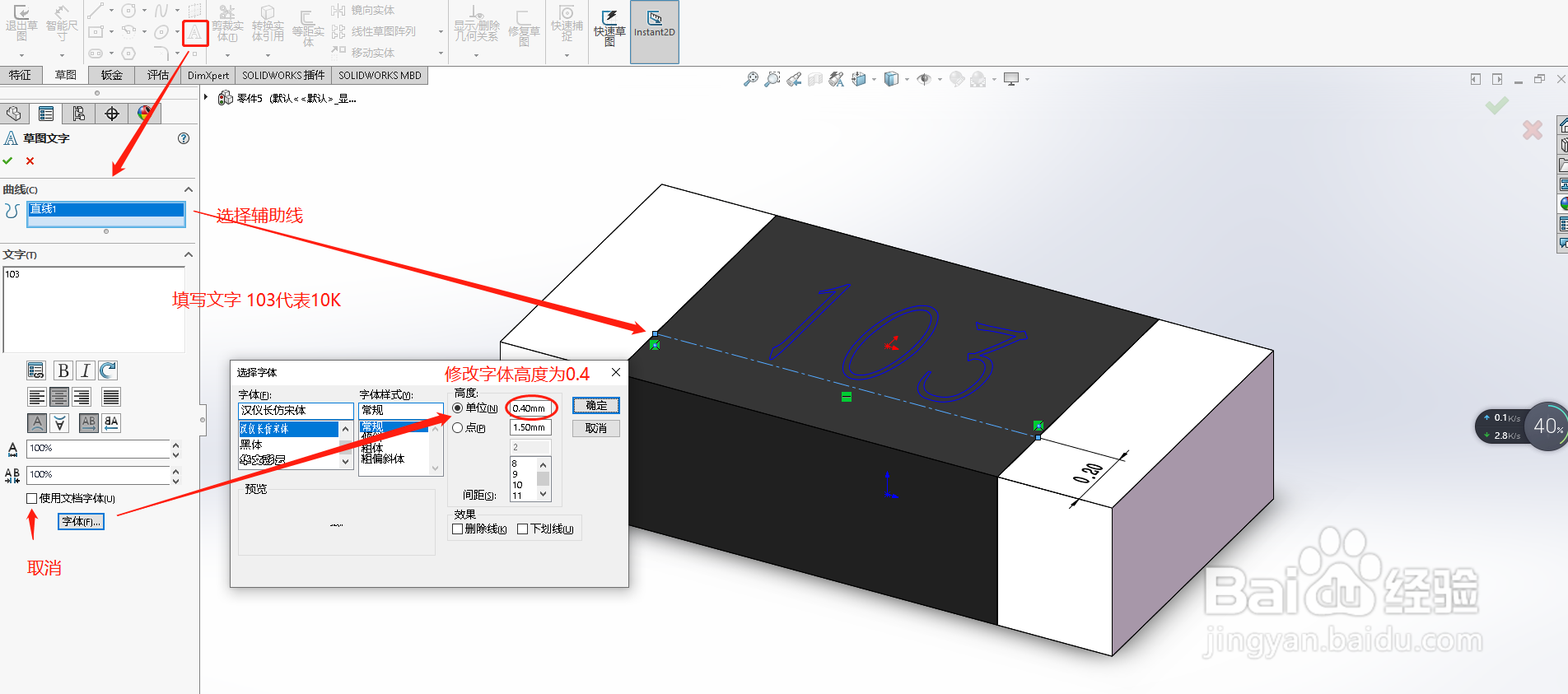Switch to the Evaluate (评估) tab

point(158,75)
